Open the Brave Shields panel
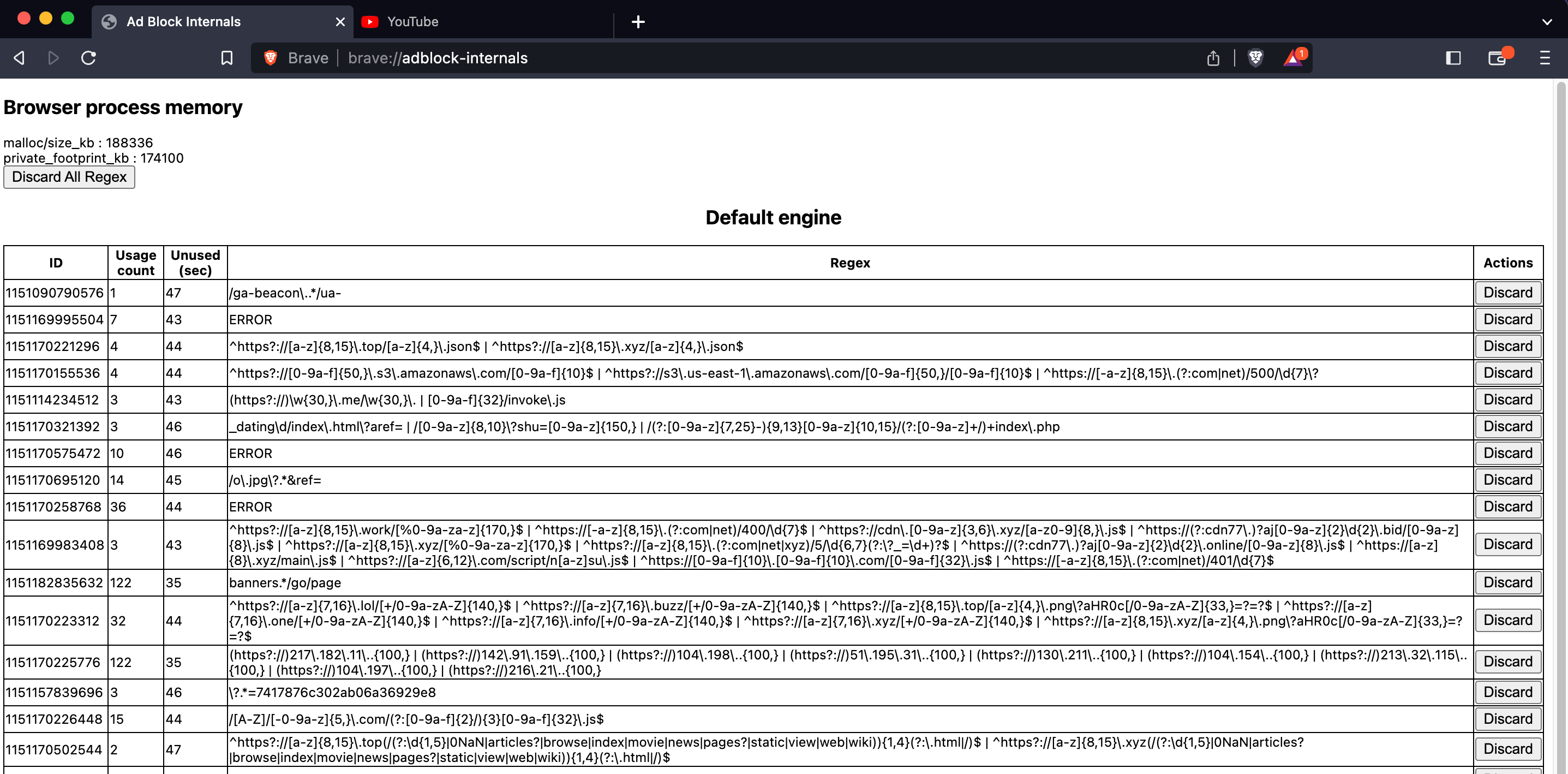Screen dimensions: 1568x774 click(x=1256, y=58)
